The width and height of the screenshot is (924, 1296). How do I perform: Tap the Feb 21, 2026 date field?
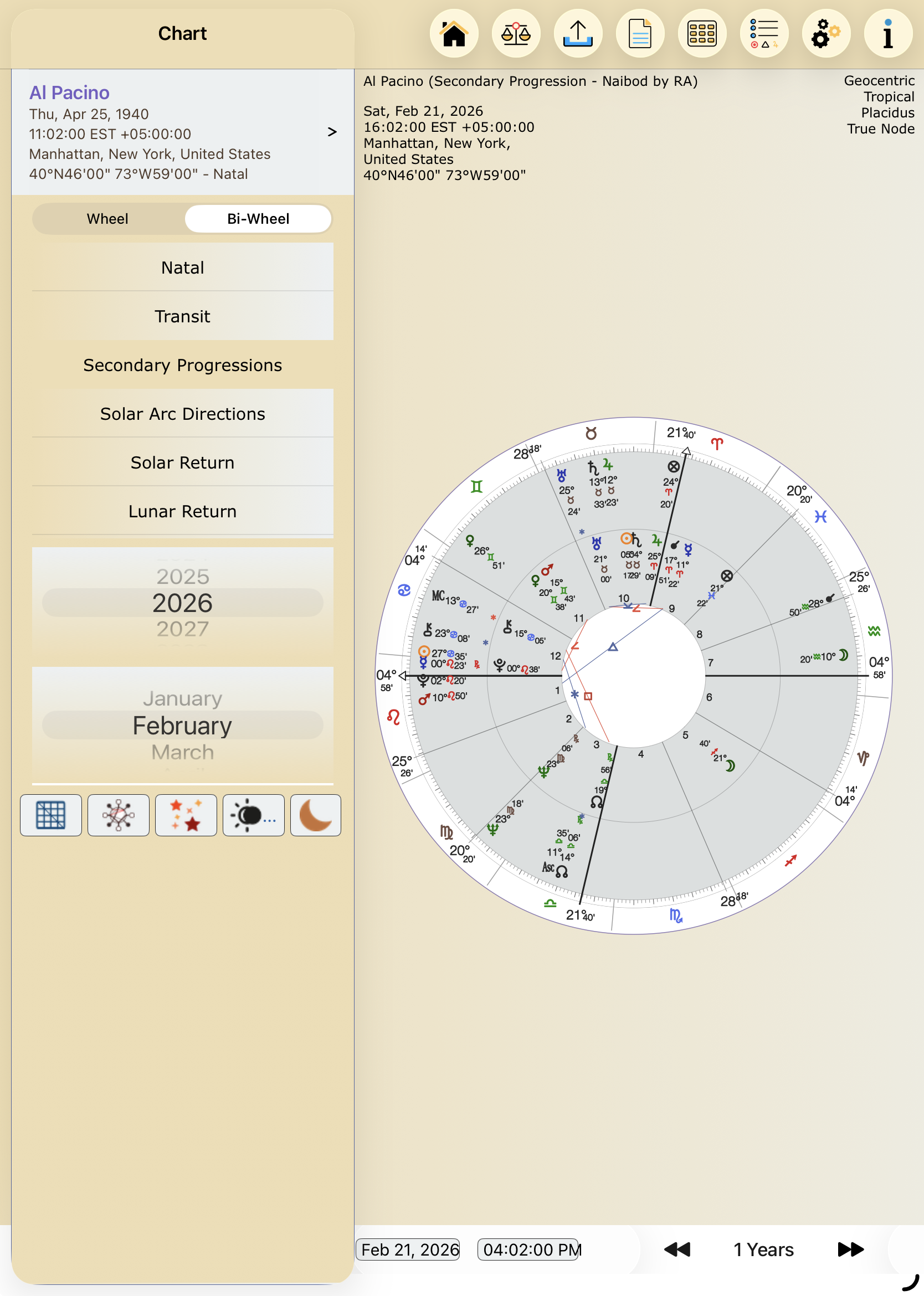click(409, 1249)
